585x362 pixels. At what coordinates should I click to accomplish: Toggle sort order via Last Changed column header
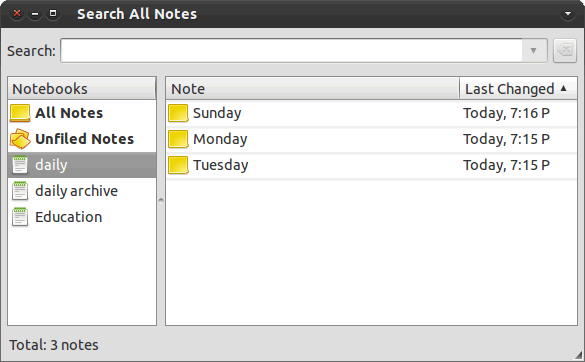[518, 89]
